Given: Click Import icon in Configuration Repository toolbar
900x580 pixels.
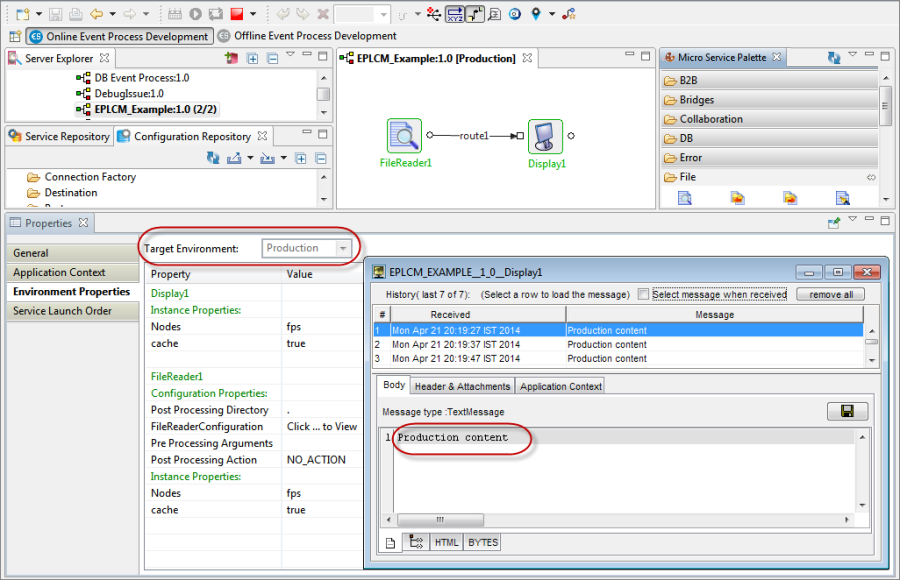Looking at the screenshot, I should pos(267,158).
